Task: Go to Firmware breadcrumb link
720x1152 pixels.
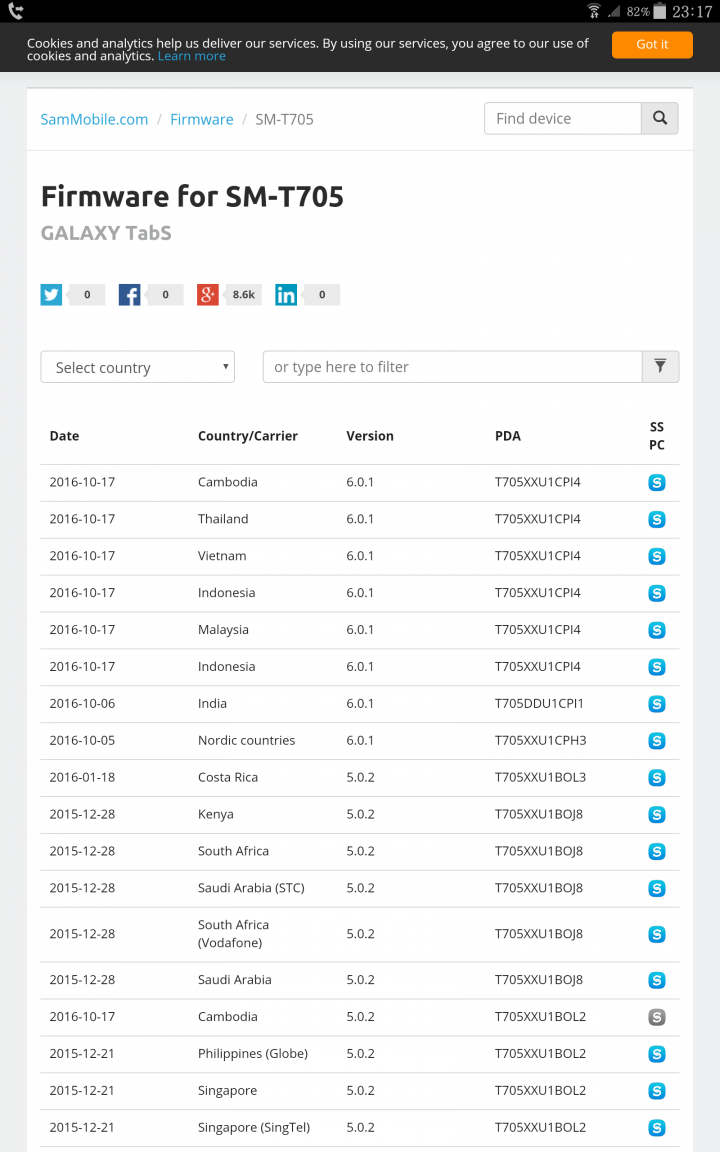Action: click(202, 119)
